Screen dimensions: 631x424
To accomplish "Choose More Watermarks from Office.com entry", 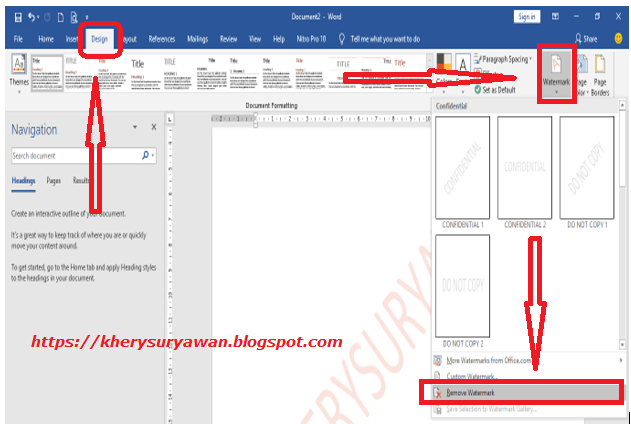I will pyautogui.click(x=527, y=360).
